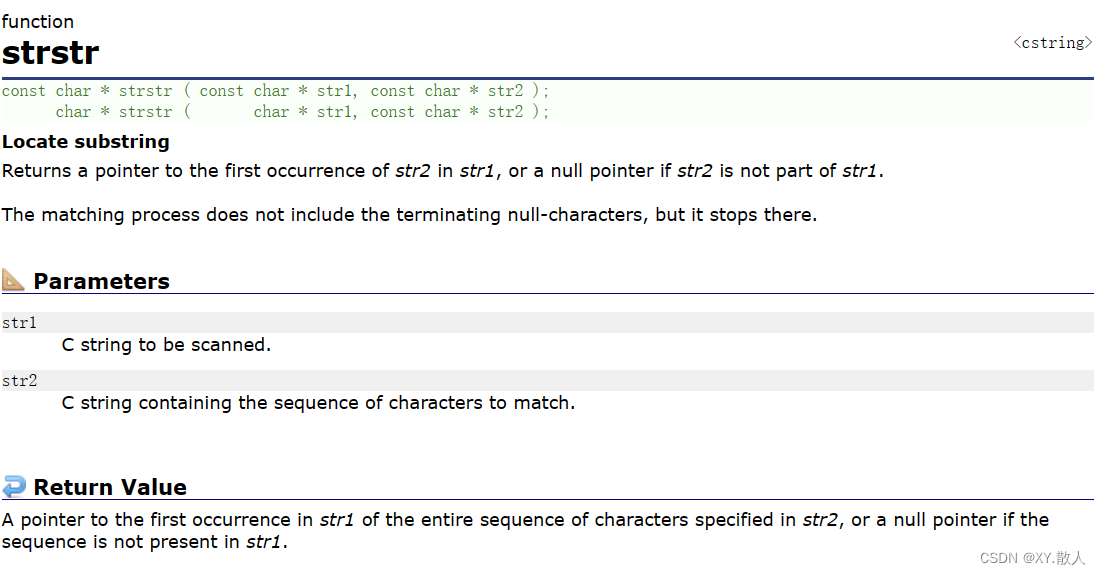This screenshot has width=1101, height=575.
Task: Click the Parameters set-square icon
Action: click(x=13, y=280)
